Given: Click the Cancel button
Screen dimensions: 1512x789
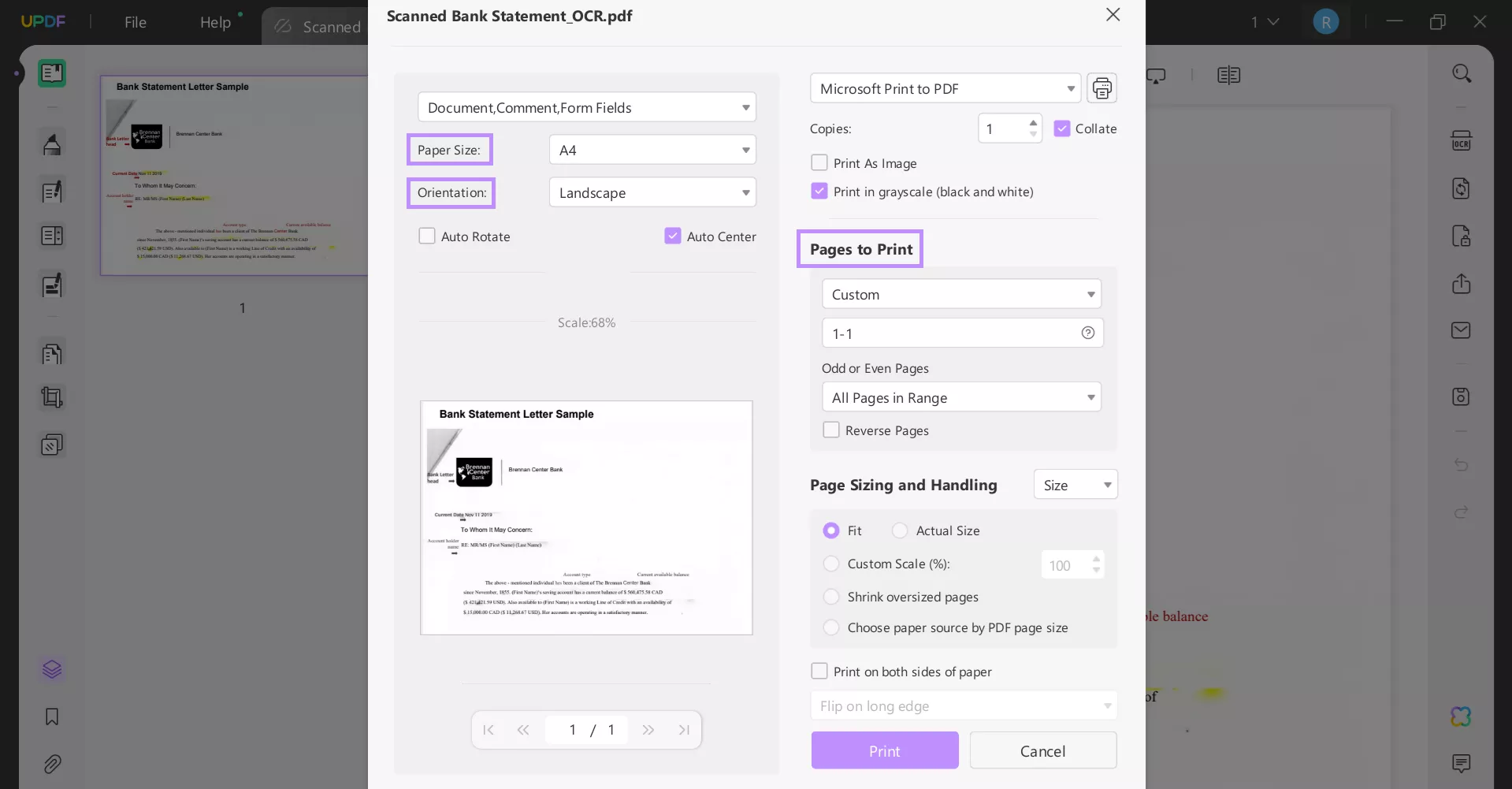Looking at the screenshot, I should click(1042, 750).
